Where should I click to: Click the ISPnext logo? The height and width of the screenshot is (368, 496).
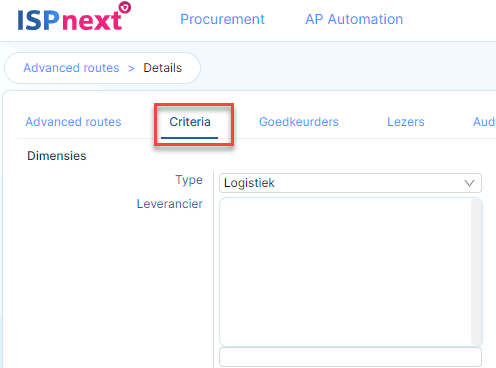[x=74, y=17]
